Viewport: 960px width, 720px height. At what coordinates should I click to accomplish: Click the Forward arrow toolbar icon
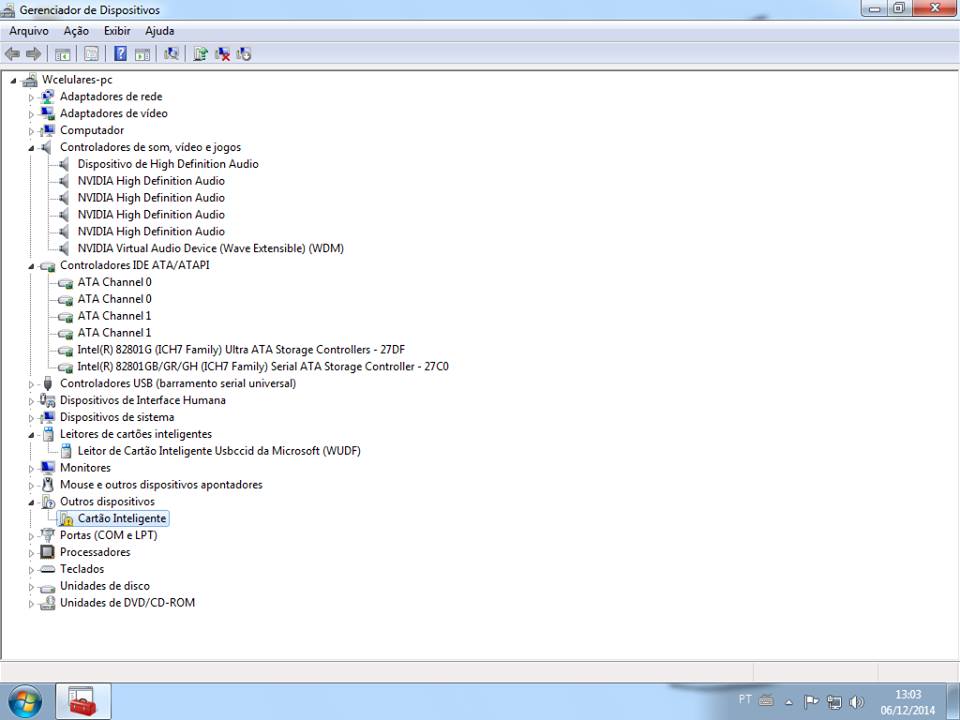[x=34, y=54]
